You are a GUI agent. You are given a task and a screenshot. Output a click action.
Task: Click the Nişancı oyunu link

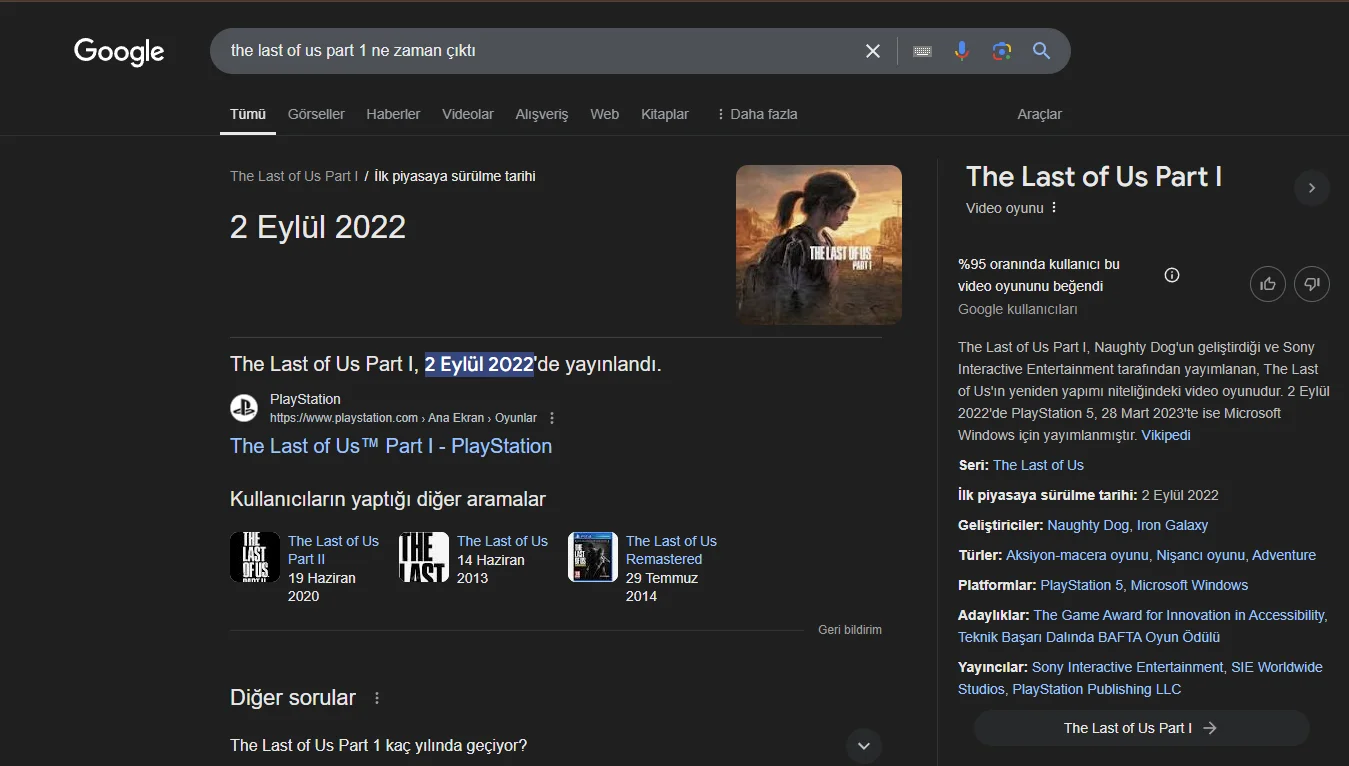click(x=1200, y=555)
